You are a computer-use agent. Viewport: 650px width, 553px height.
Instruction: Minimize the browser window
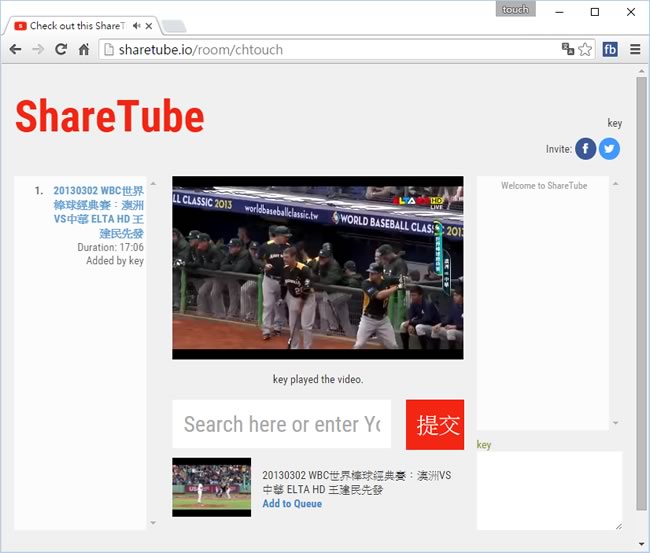[559, 12]
